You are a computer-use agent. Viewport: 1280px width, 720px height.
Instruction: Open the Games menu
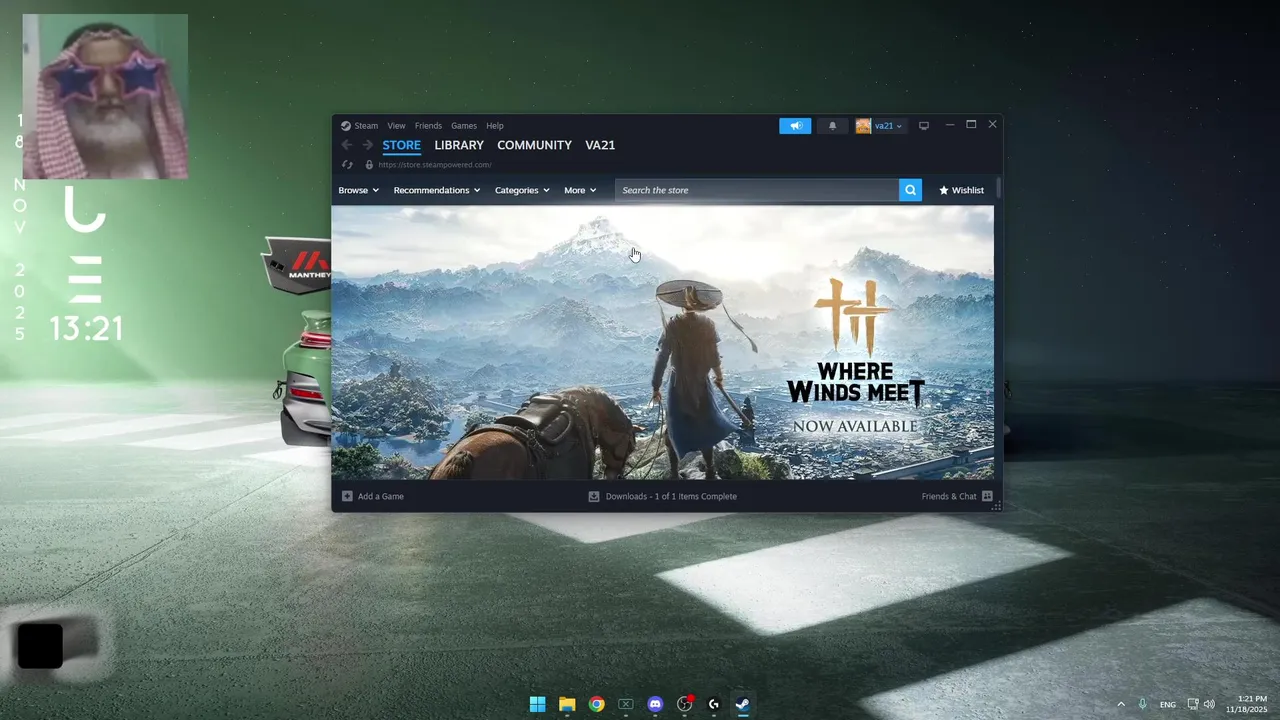tap(464, 126)
